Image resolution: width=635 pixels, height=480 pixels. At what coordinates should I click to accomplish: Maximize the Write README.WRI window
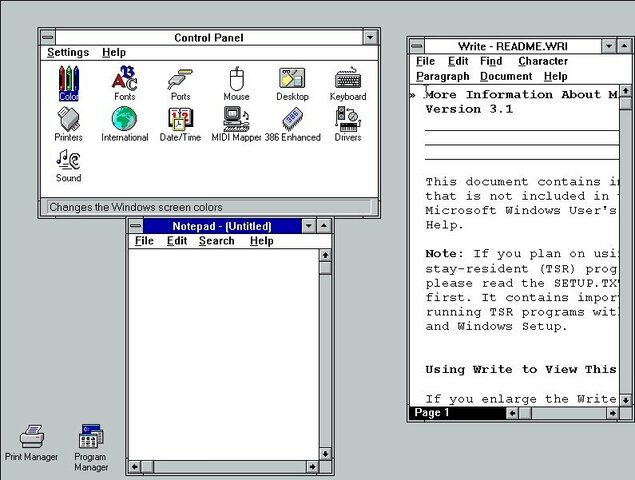tap(624, 46)
